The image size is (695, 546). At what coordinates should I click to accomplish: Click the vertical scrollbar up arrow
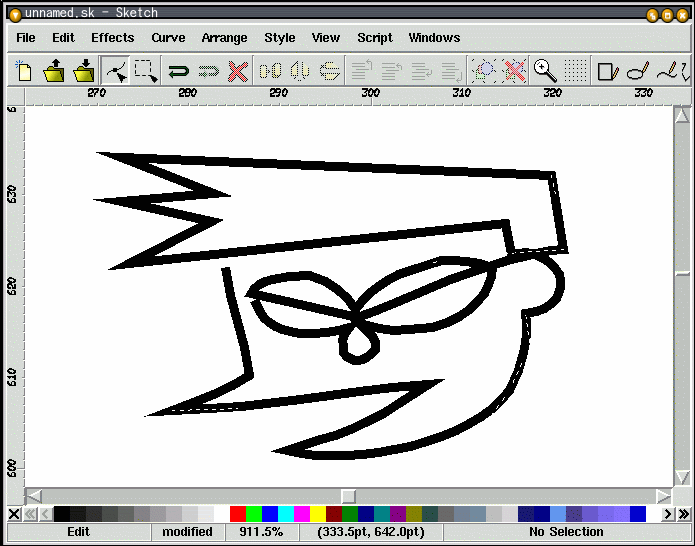tap(682, 115)
